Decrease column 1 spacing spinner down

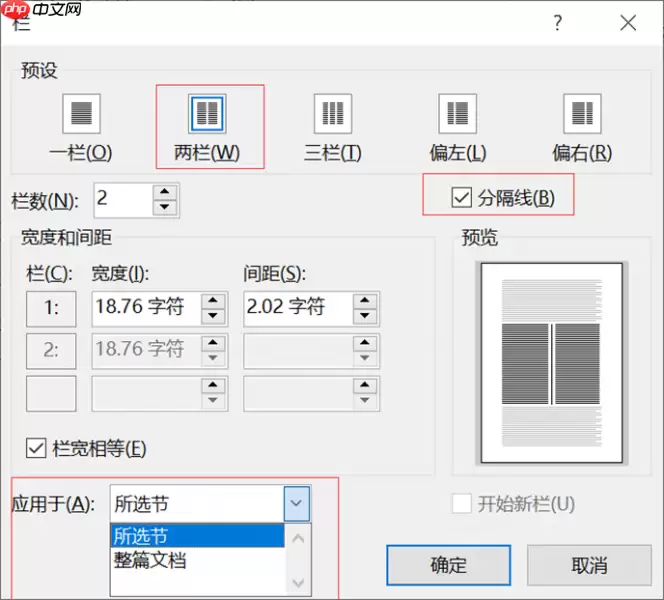365,316
